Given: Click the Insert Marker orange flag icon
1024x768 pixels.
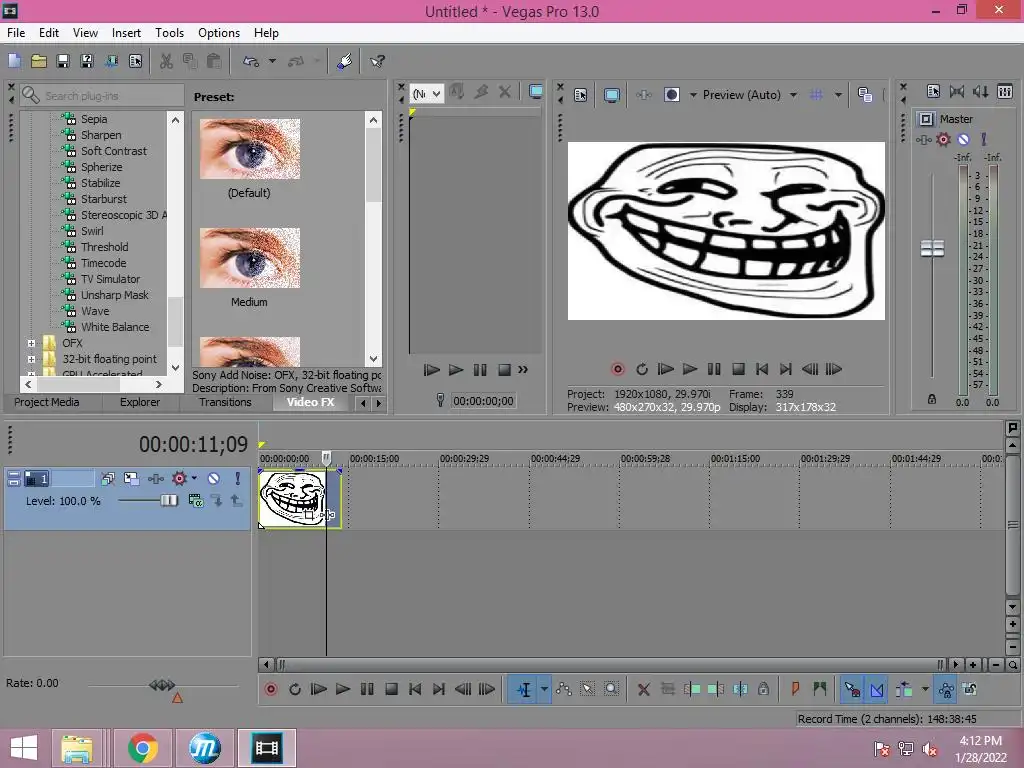Looking at the screenshot, I should (x=795, y=689).
